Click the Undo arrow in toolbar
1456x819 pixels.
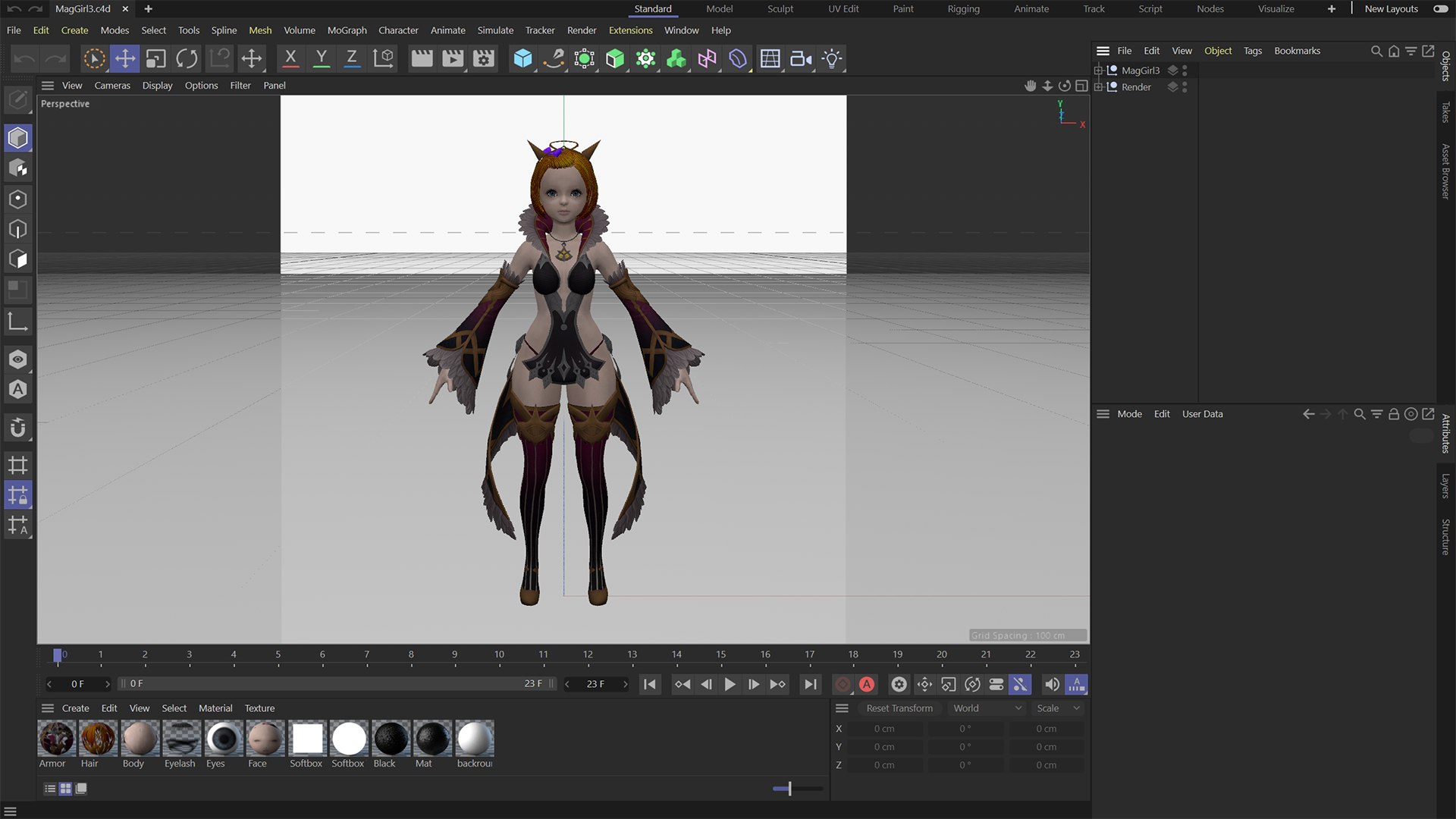[x=24, y=58]
